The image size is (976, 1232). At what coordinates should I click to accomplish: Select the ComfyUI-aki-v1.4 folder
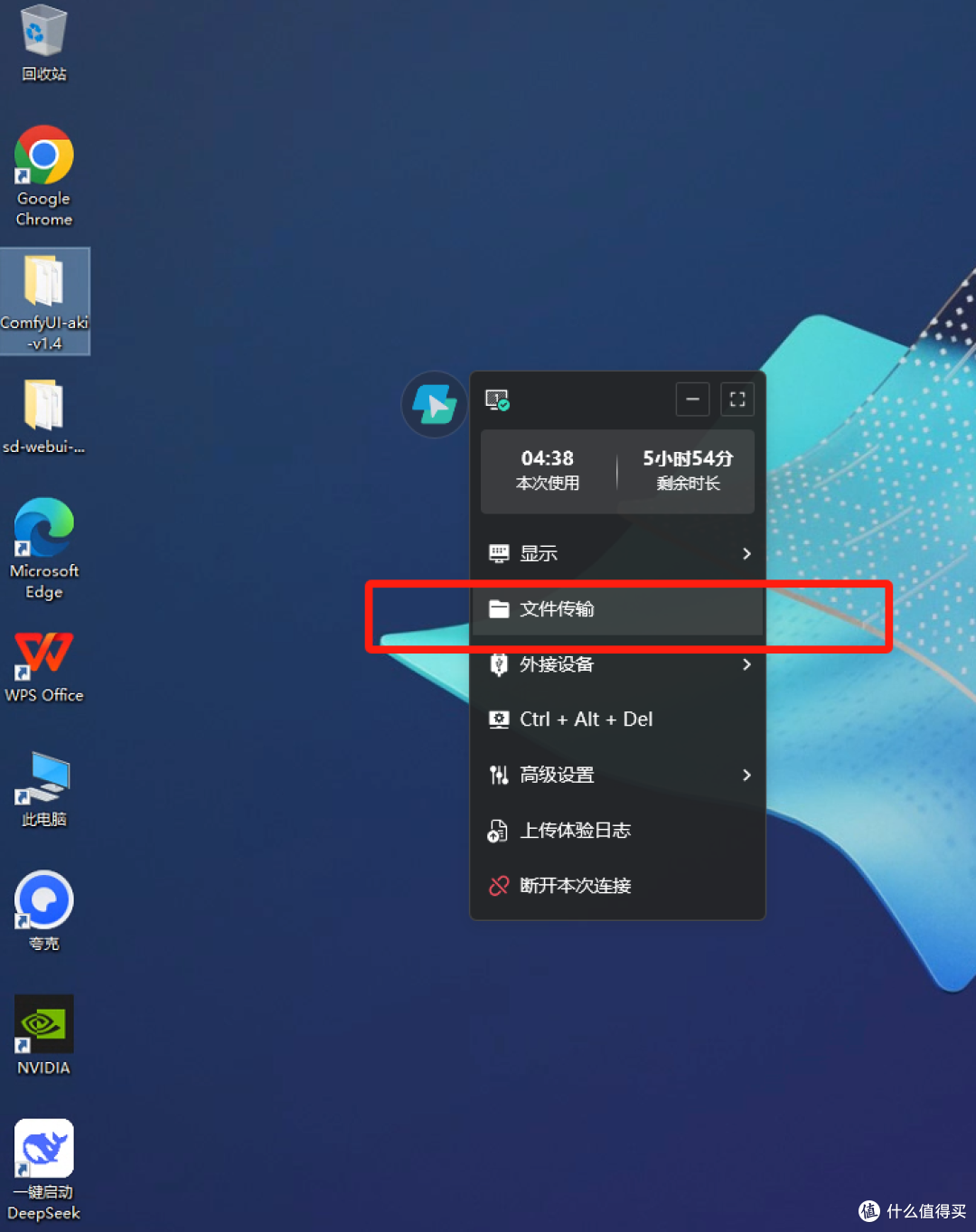click(x=44, y=302)
